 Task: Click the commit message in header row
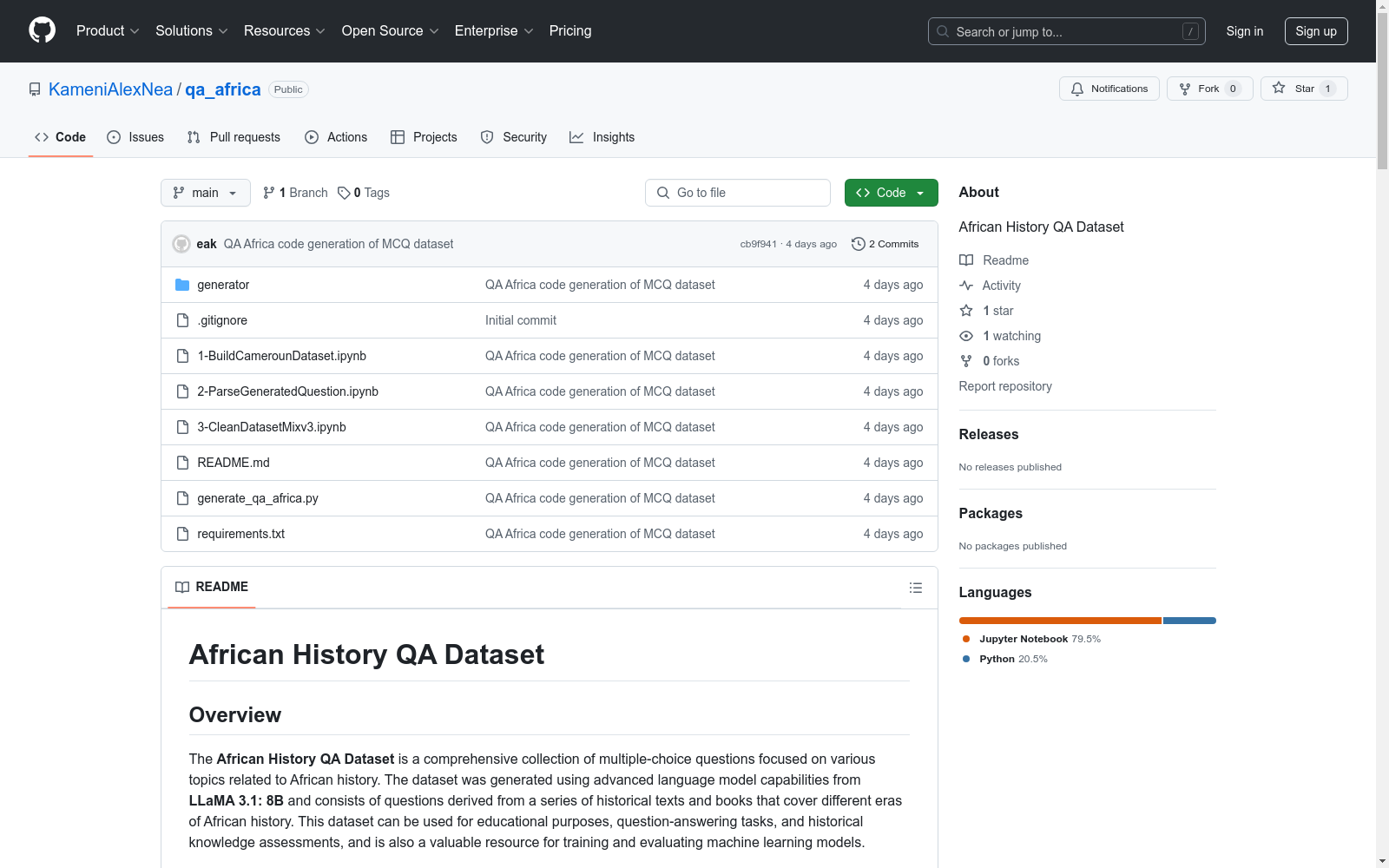(339, 244)
